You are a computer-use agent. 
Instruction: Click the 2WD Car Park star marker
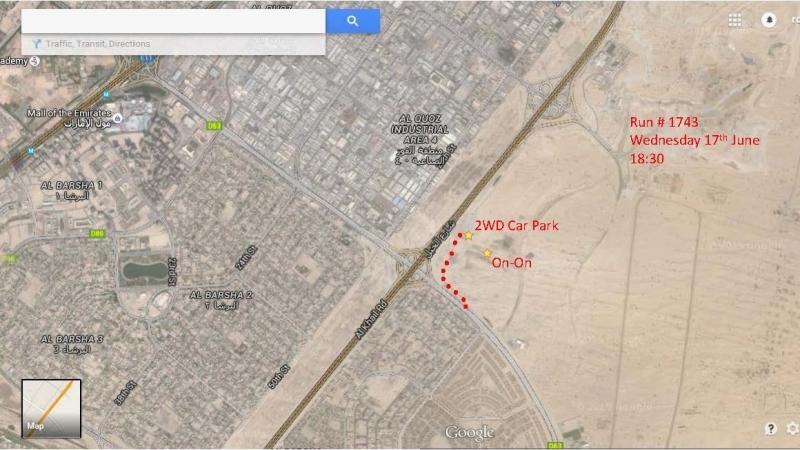point(468,235)
